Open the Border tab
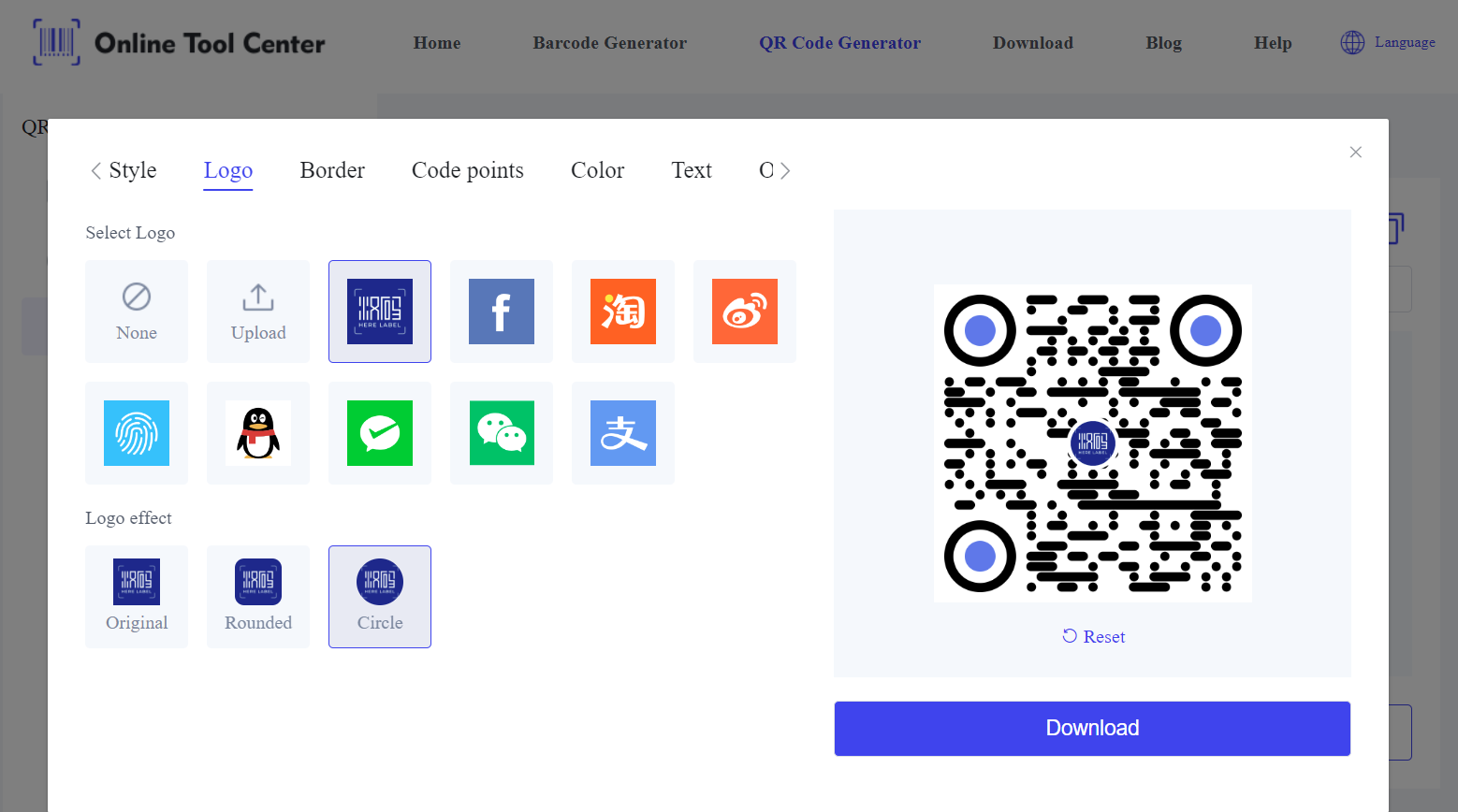The height and width of the screenshot is (812, 1458). (x=332, y=170)
